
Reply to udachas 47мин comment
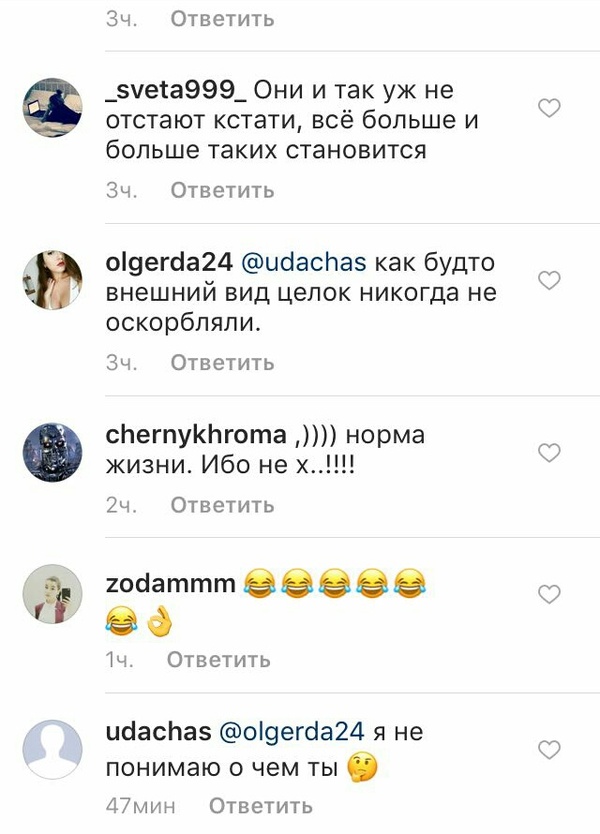(x=261, y=806)
